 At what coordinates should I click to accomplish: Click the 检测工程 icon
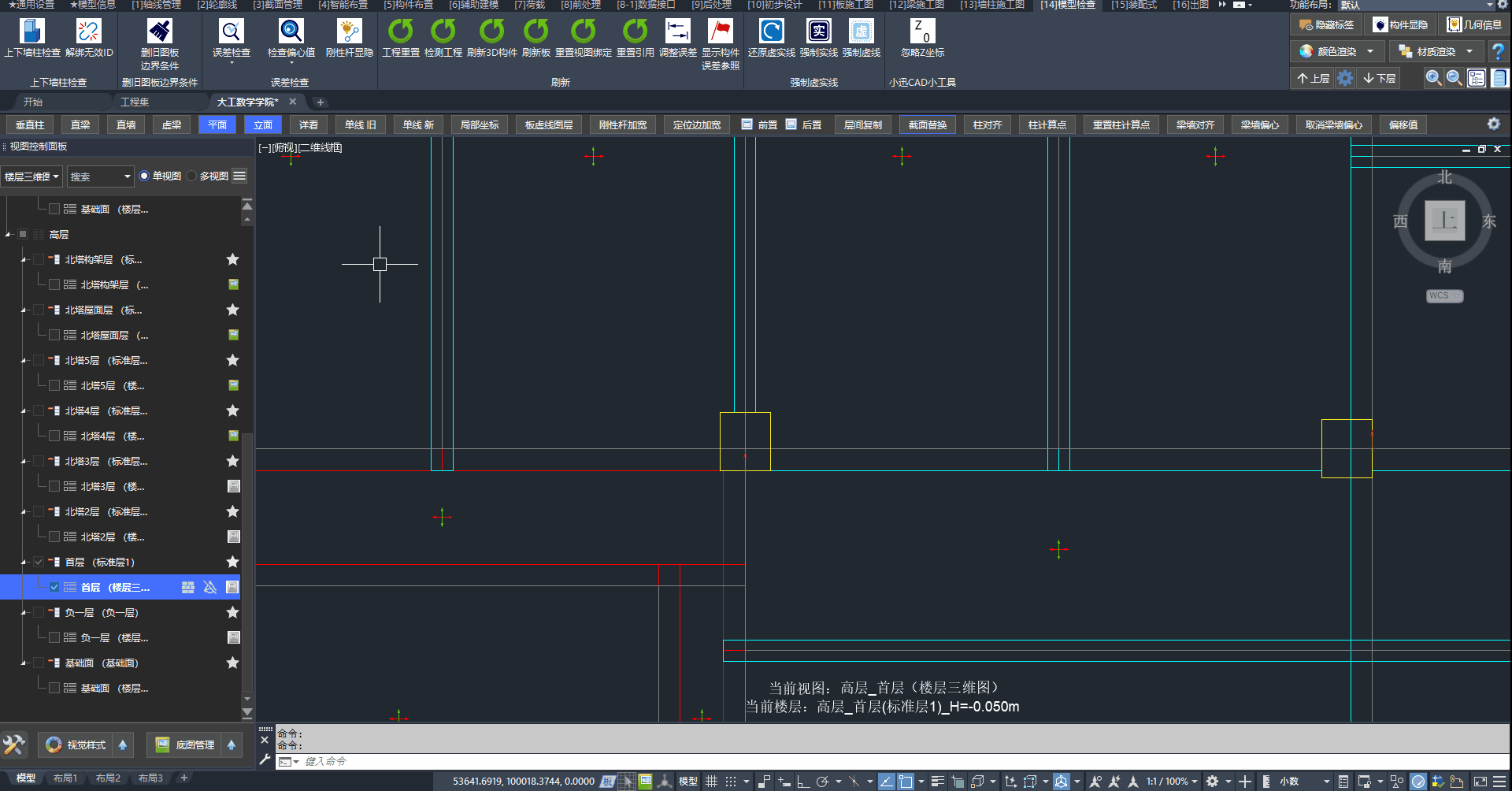(x=443, y=32)
